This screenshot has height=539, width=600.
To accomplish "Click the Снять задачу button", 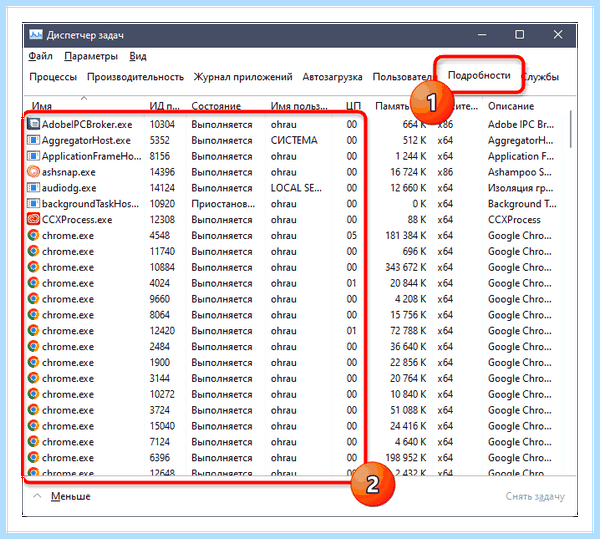I will [535, 496].
